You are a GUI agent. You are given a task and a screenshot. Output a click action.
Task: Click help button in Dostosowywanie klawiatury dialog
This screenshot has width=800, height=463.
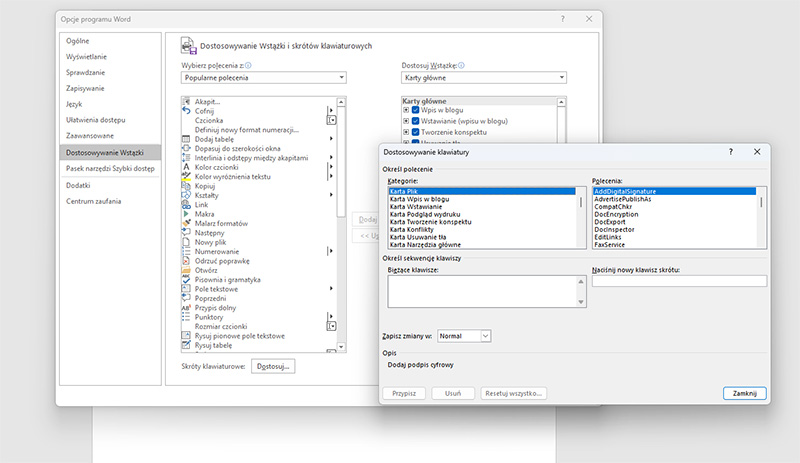click(731, 152)
